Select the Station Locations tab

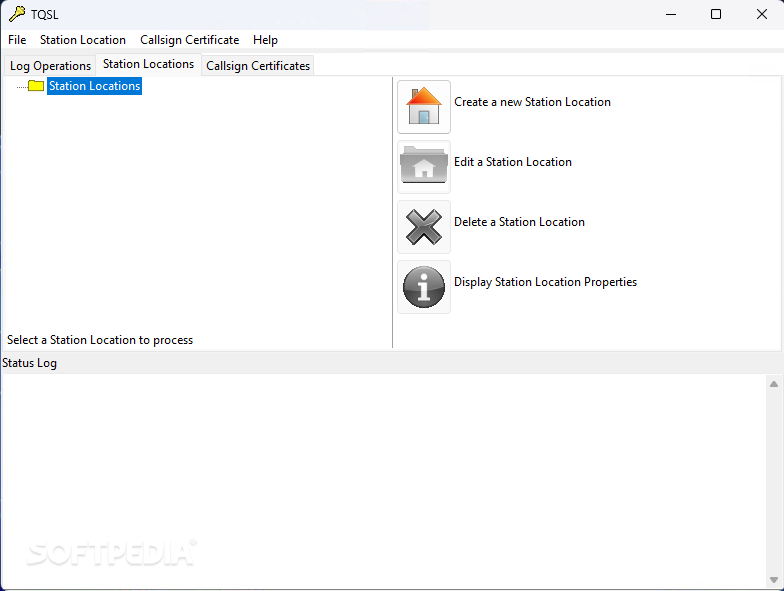(x=148, y=64)
